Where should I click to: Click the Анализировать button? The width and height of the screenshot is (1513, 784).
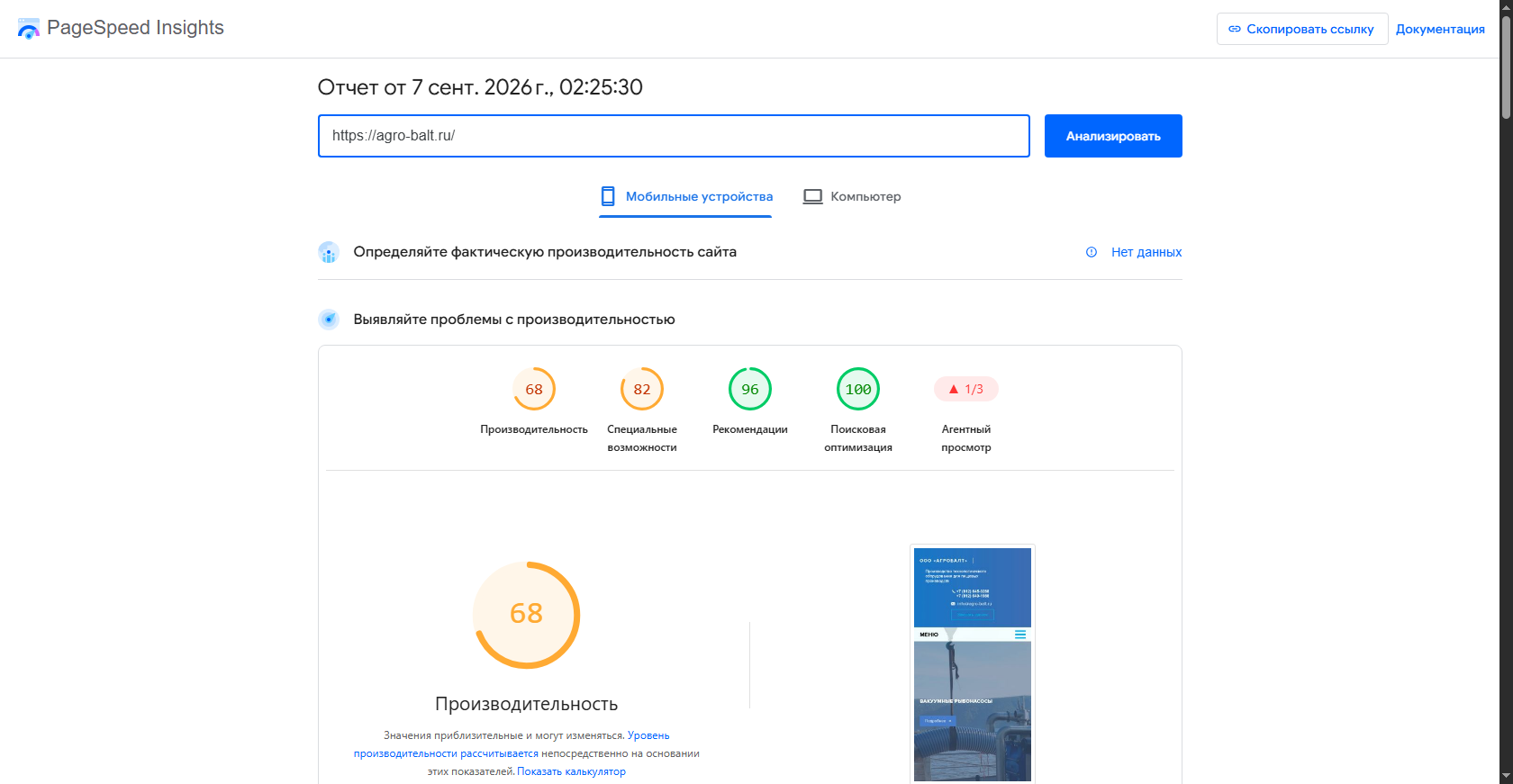(x=1113, y=136)
